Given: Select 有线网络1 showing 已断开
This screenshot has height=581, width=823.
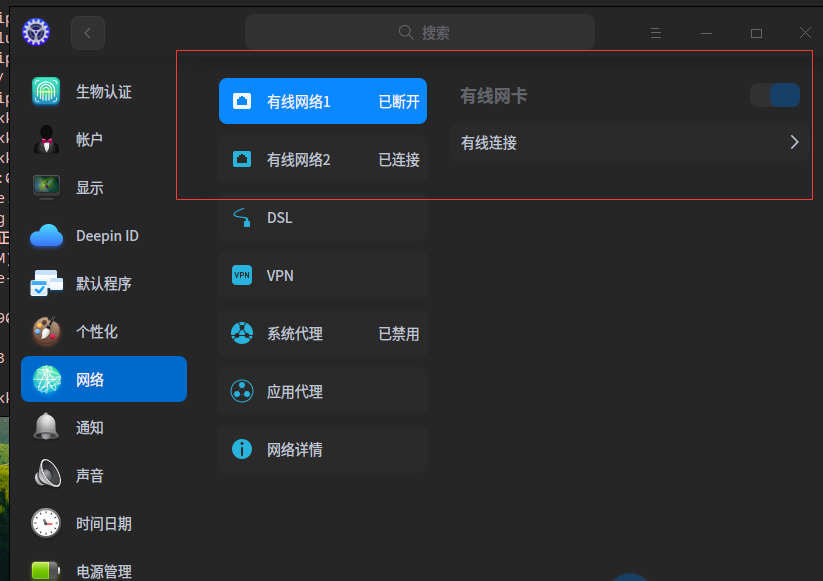Looking at the screenshot, I should coord(322,101).
